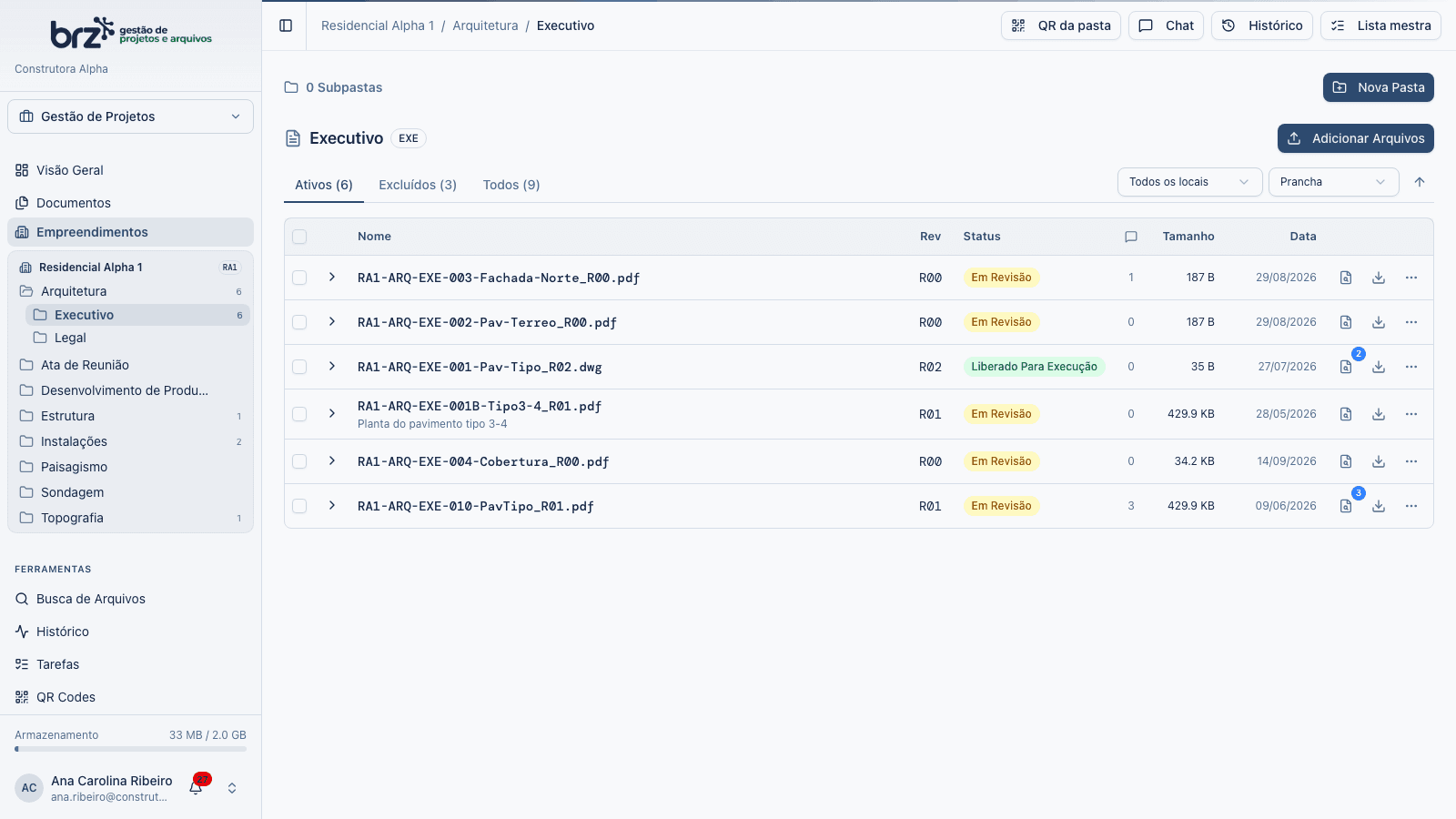Go to Visão Geral
The width and height of the screenshot is (1456, 819).
click(131, 170)
